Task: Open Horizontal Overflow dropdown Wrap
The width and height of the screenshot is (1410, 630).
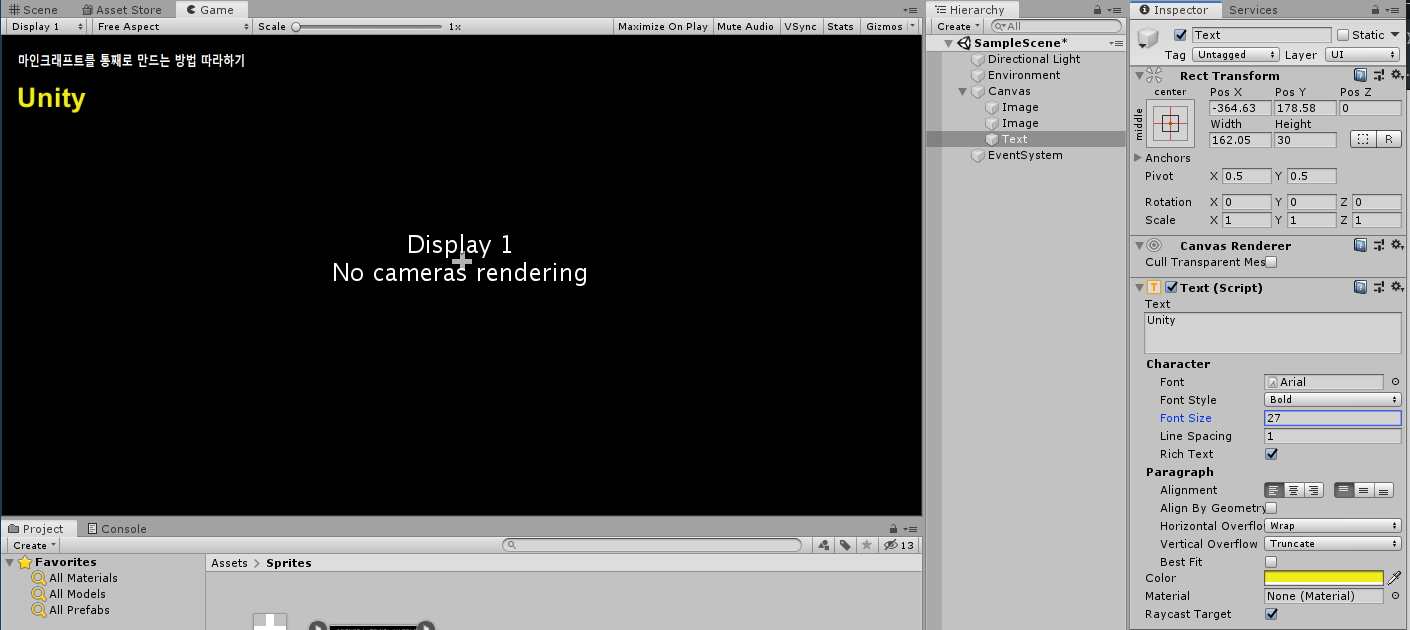Action: (1333, 526)
